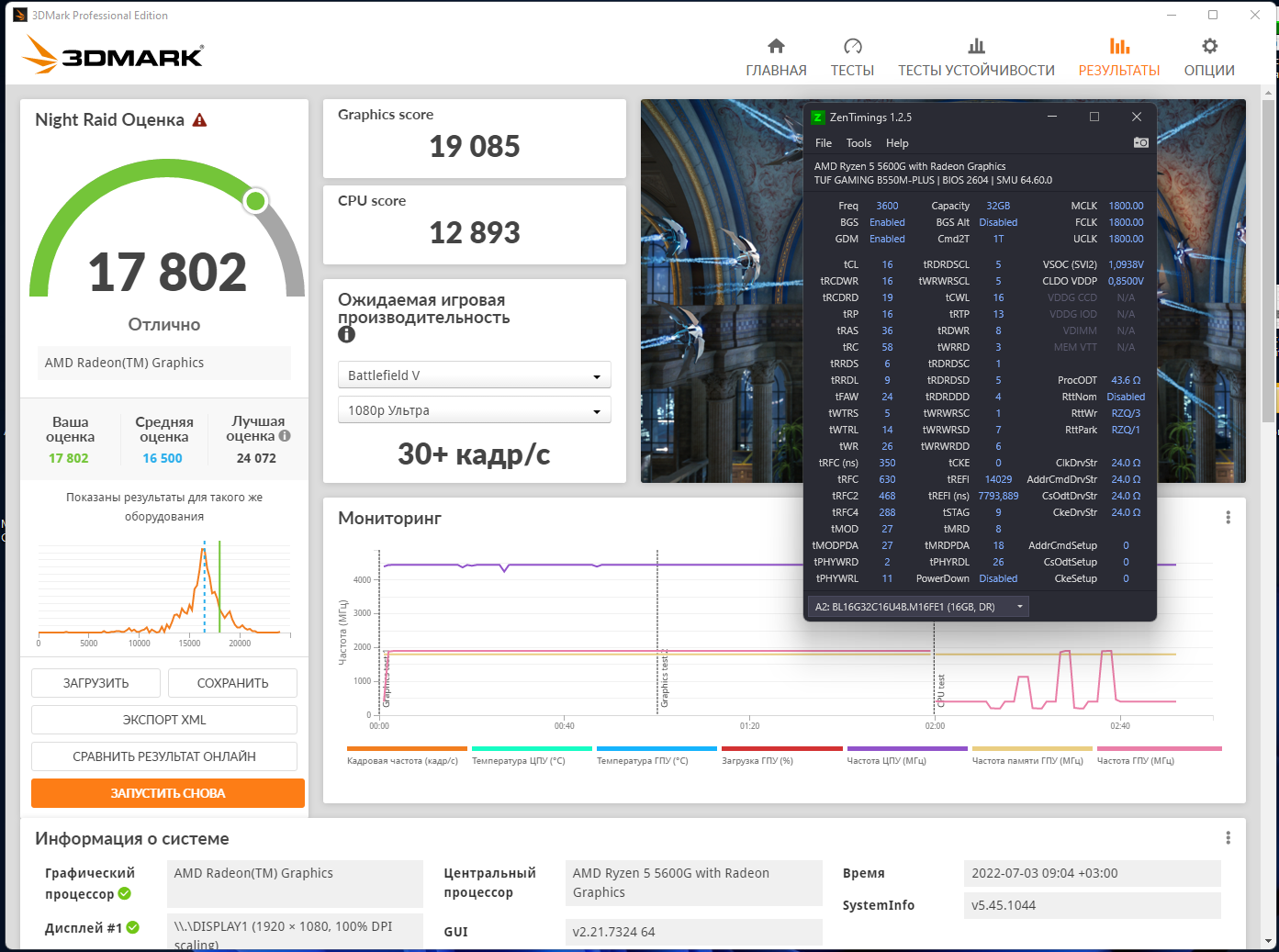The height and width of the screenshot is (952, 1279).
Task: Click info icon next to Лучшая оценка
Action: (x=285, y=436)
